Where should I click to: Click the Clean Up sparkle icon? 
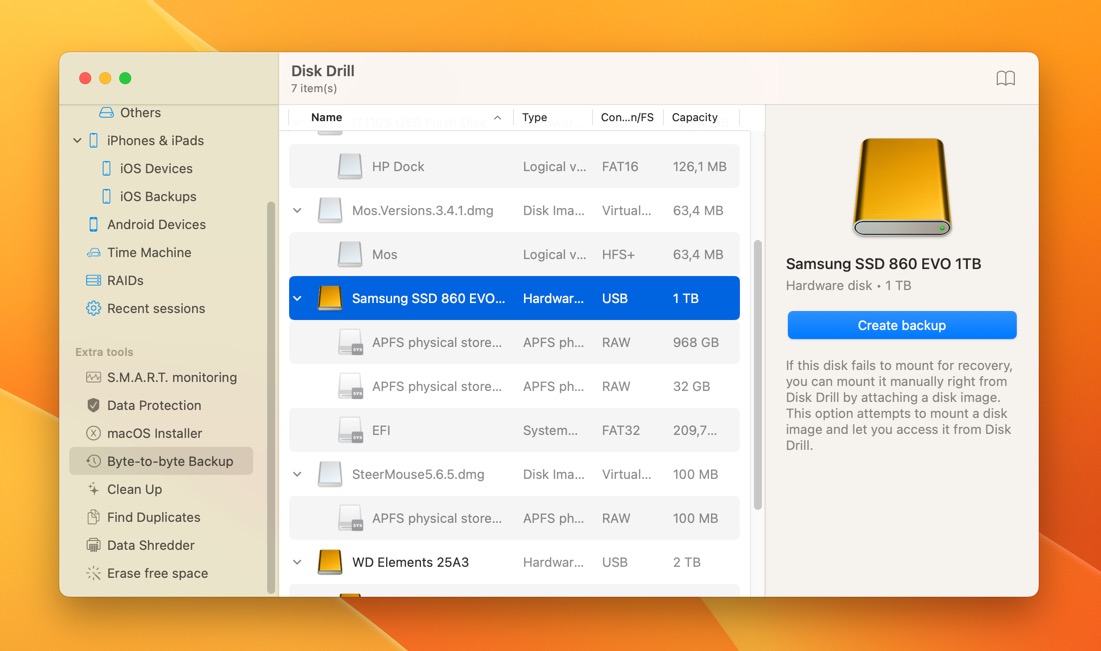pos(93,489)
